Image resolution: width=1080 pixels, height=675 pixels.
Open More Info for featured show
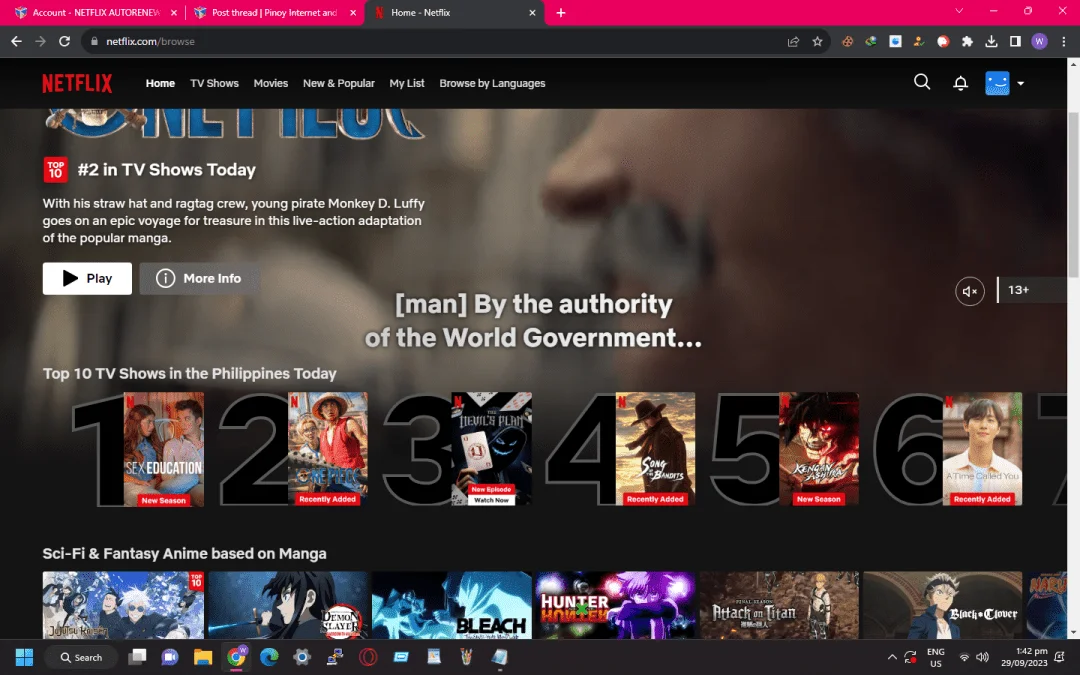[199, 278]
